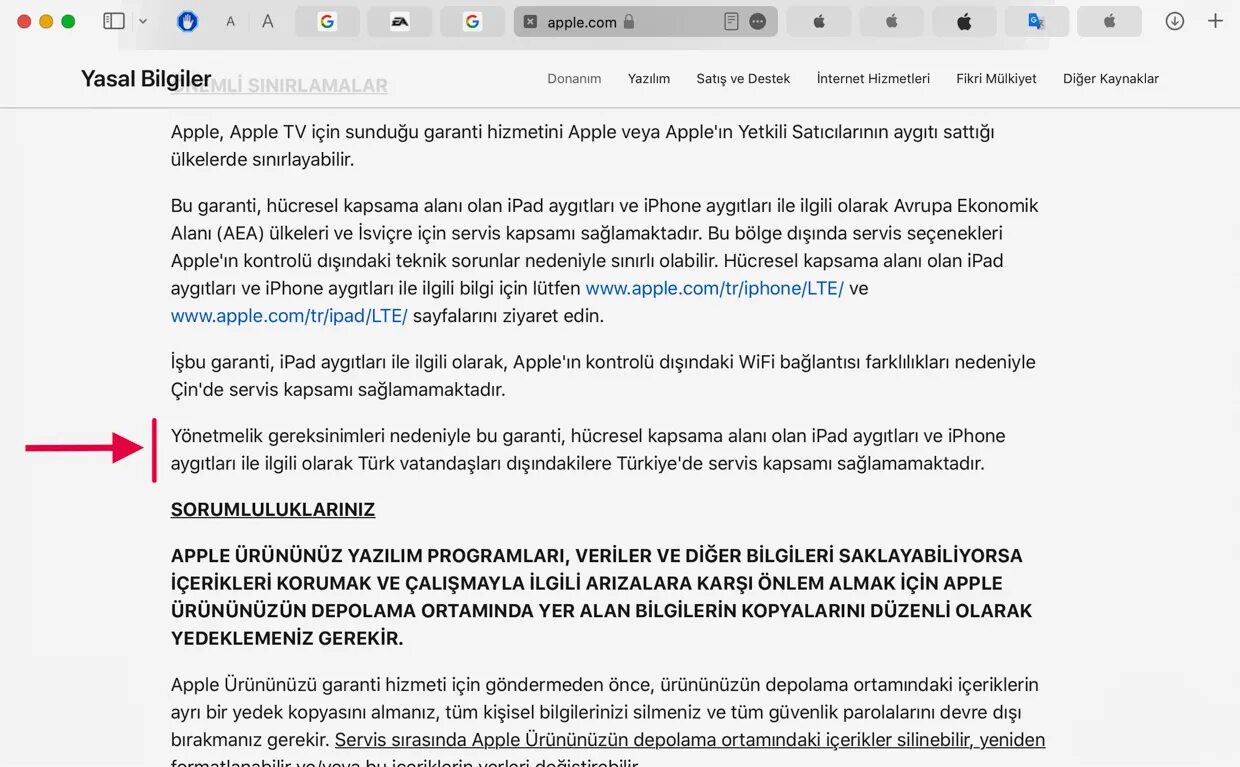Follow the www.apple.com/tr/ipad/LTE/ link

pyautogui.click(x=289, y=316)
